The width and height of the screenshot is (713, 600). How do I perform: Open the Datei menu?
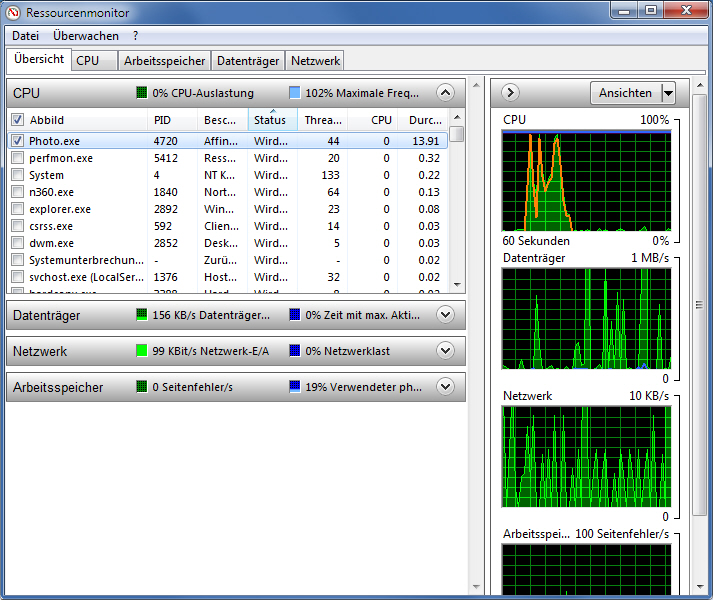pyautogui.click(x=25, y=36)
